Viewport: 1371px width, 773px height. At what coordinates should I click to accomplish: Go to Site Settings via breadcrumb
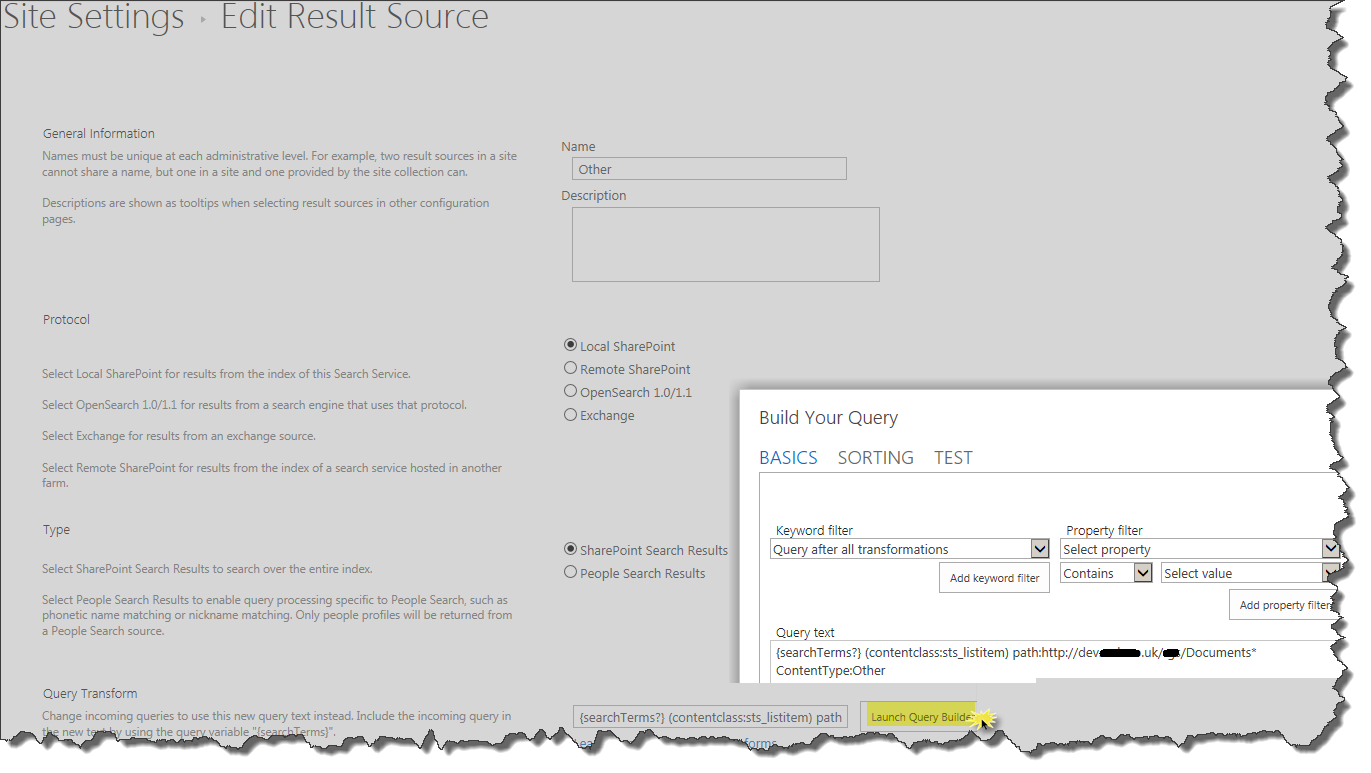pos(94,17)
